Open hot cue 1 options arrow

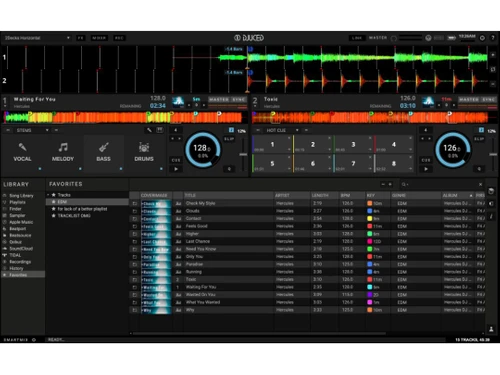[289, 149]
